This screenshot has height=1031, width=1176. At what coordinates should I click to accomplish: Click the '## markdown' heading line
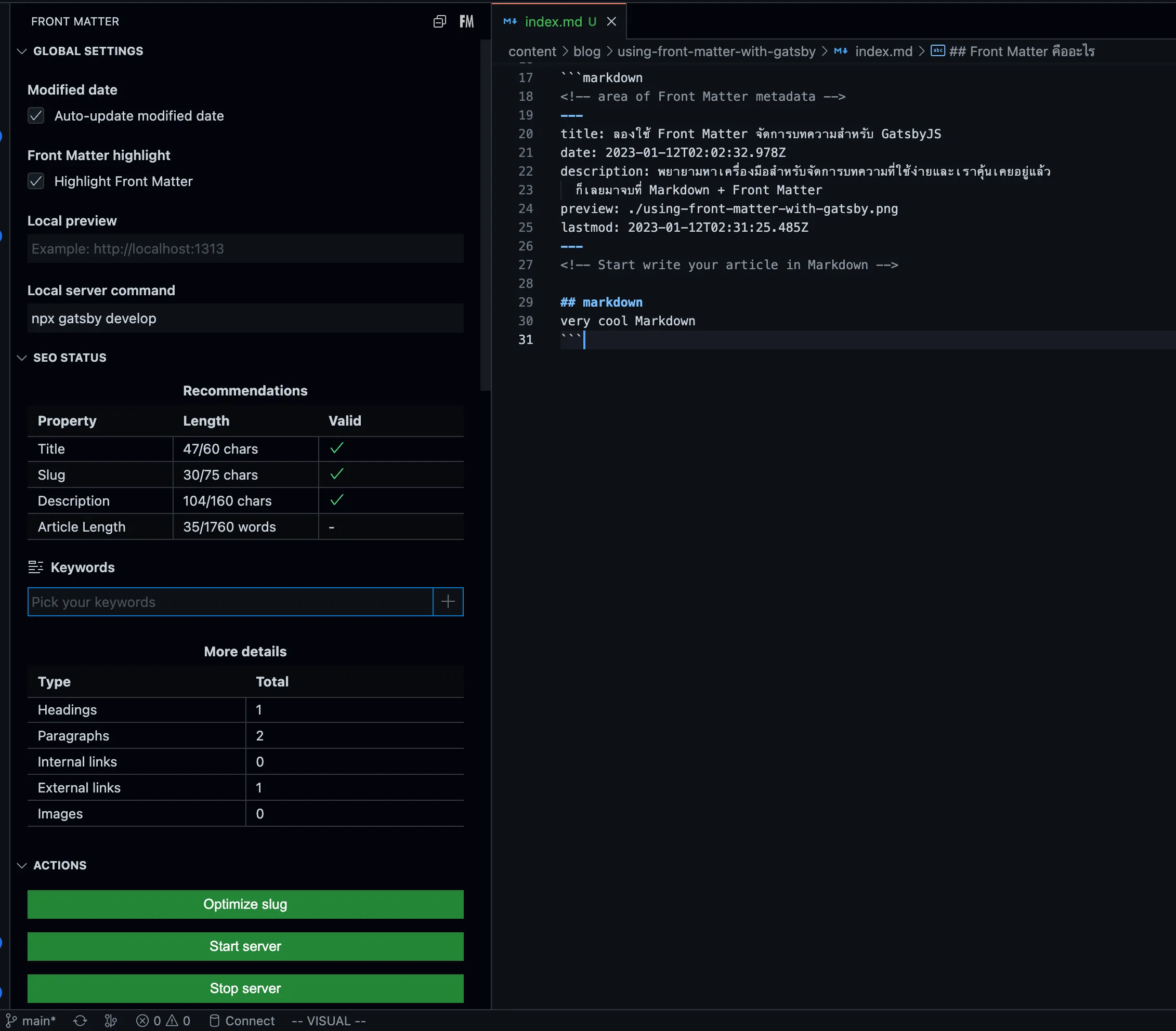[x=601, y=302]
